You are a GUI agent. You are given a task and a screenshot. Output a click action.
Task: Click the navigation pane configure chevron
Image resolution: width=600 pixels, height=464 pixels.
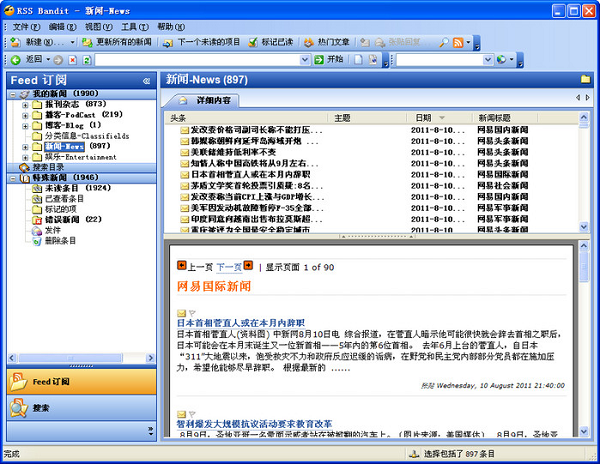pos(150,431)
